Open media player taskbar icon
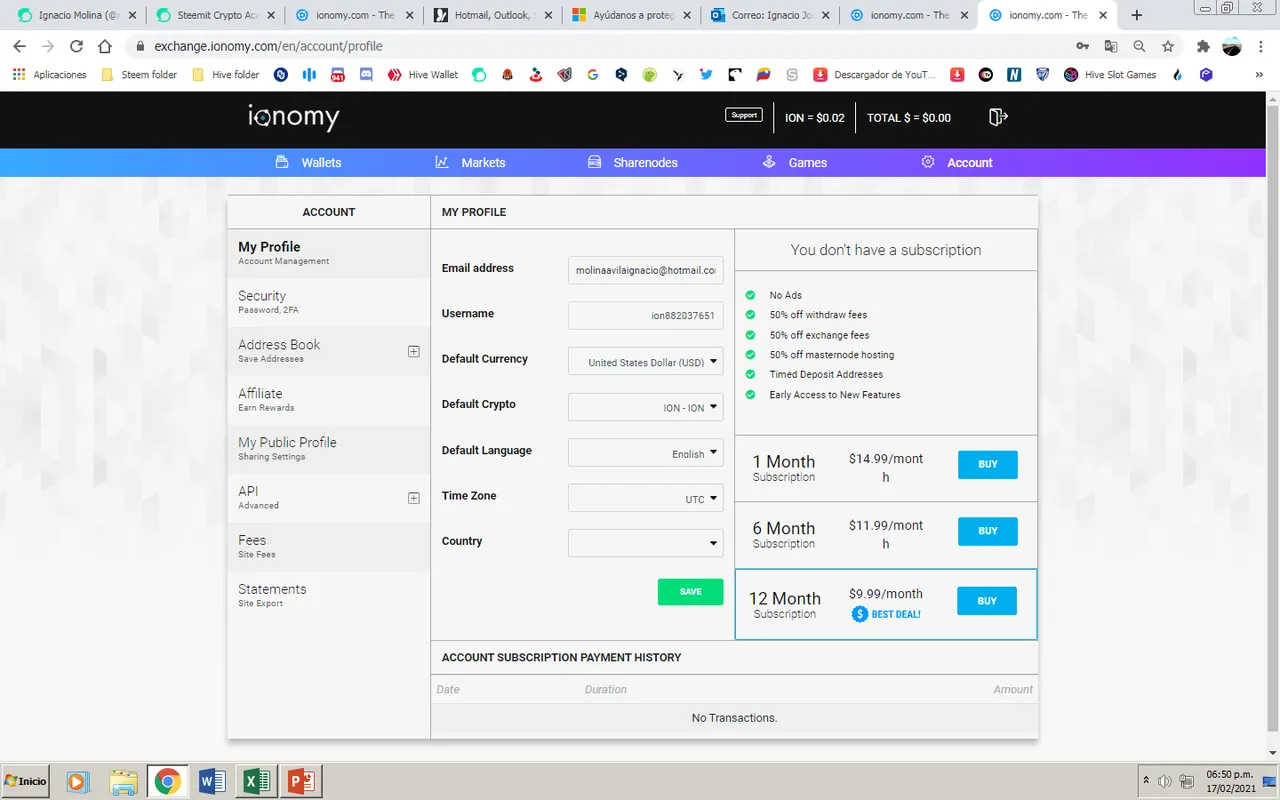 pyautogui.click(x=78, y=781)
